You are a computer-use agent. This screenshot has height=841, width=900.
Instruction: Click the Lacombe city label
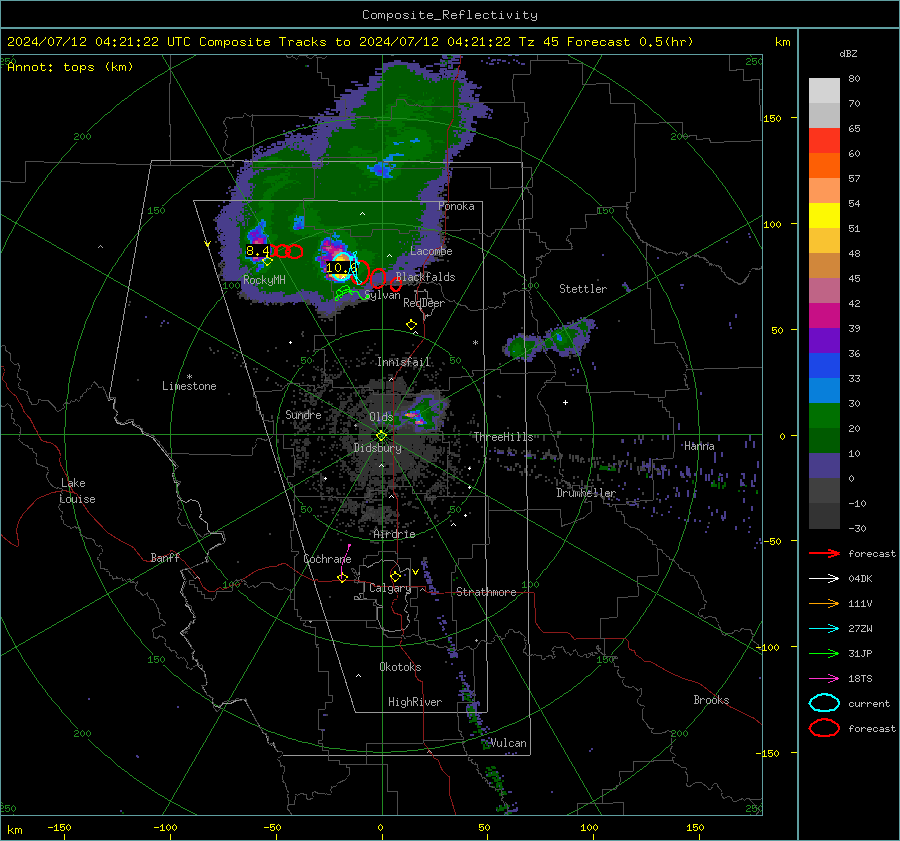click(x=431, y=251)
